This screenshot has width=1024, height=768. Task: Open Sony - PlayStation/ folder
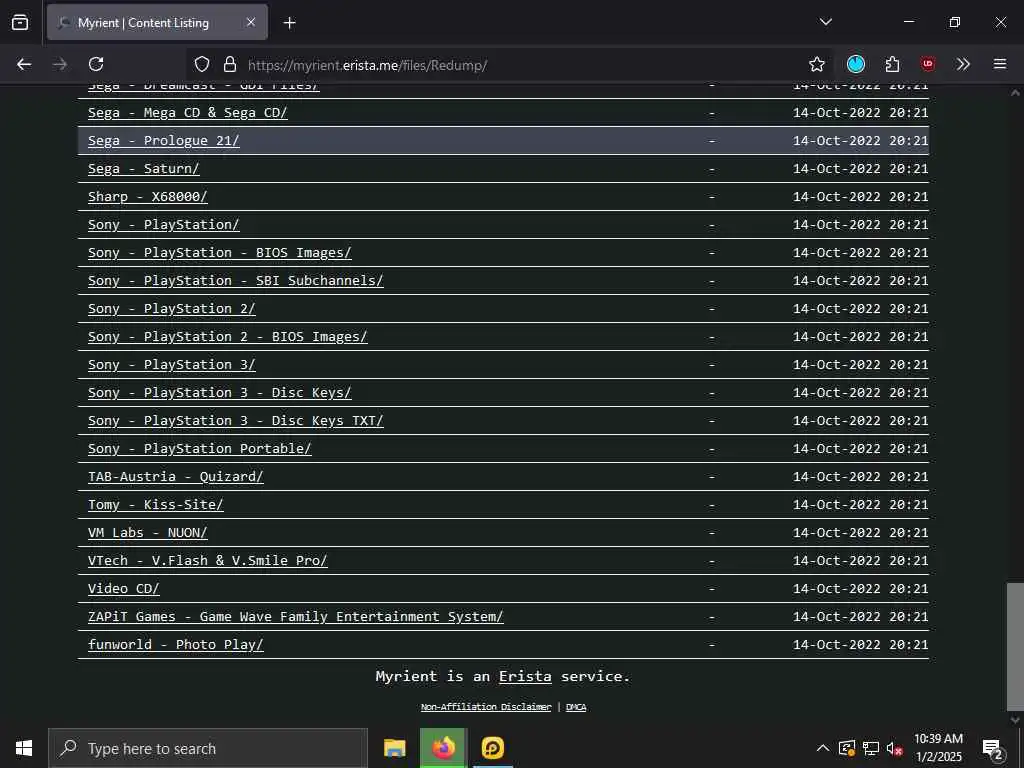[164, 225]
